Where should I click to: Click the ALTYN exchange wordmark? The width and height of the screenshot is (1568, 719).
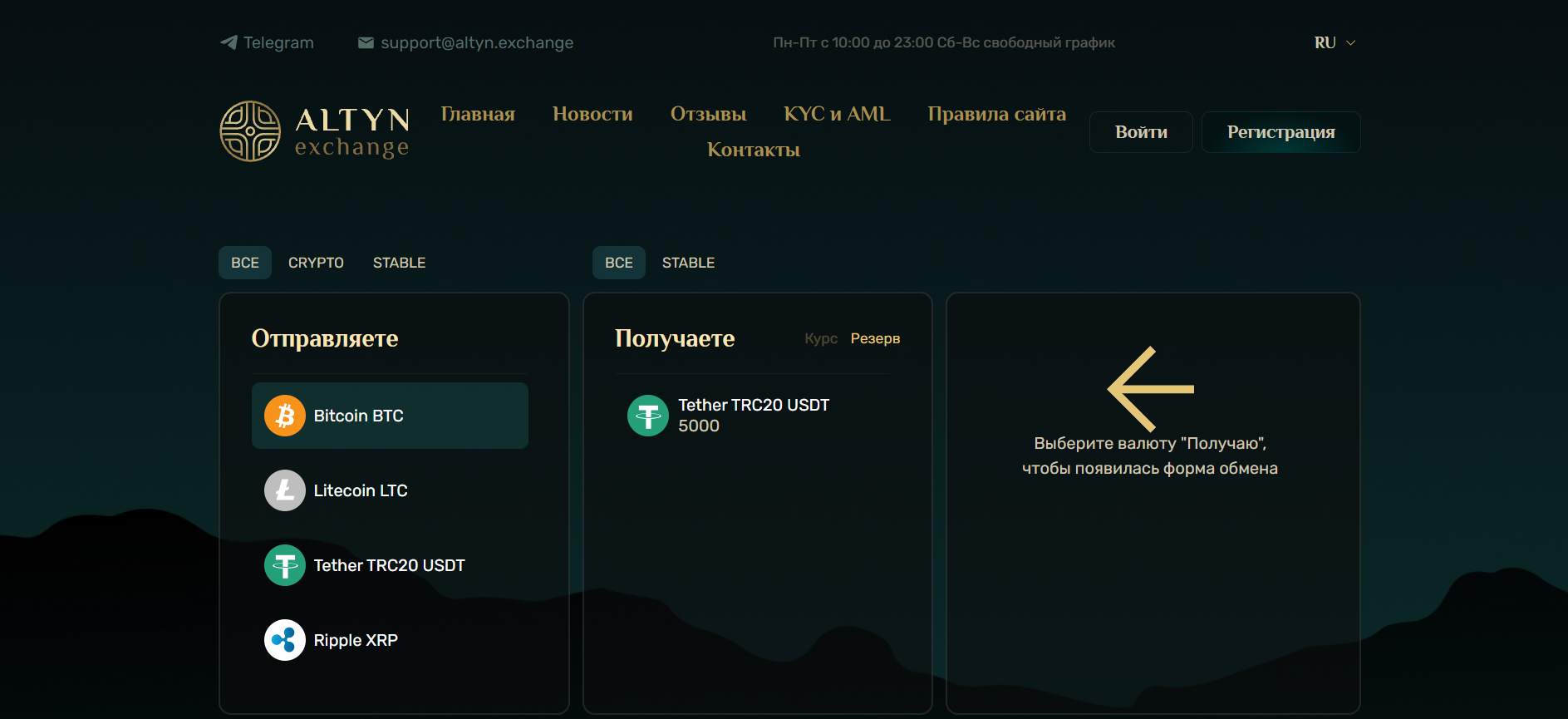click(x=352, y=132)
